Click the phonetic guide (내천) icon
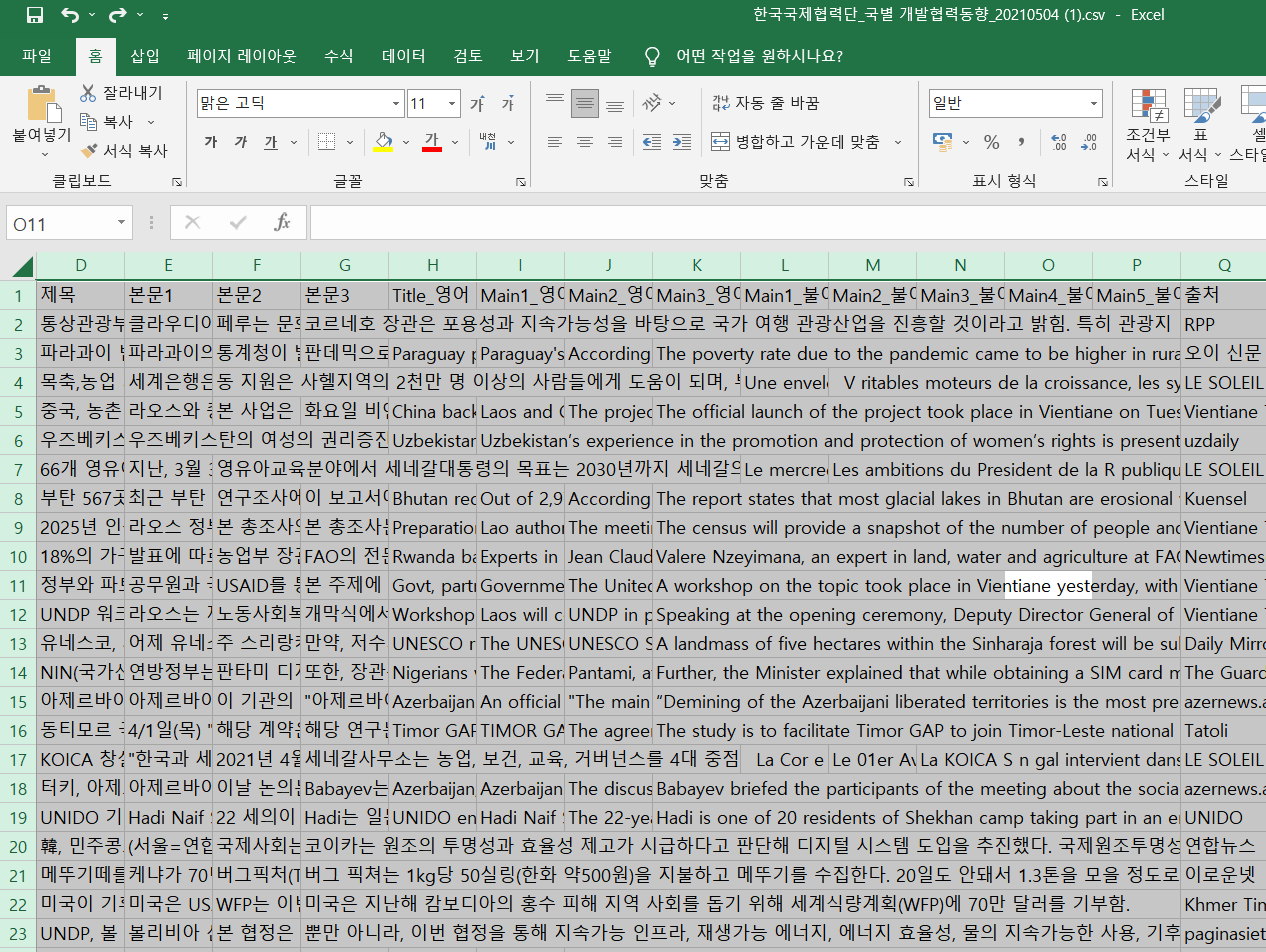Viewport: 1266px width, 952px height. (487, 142)
